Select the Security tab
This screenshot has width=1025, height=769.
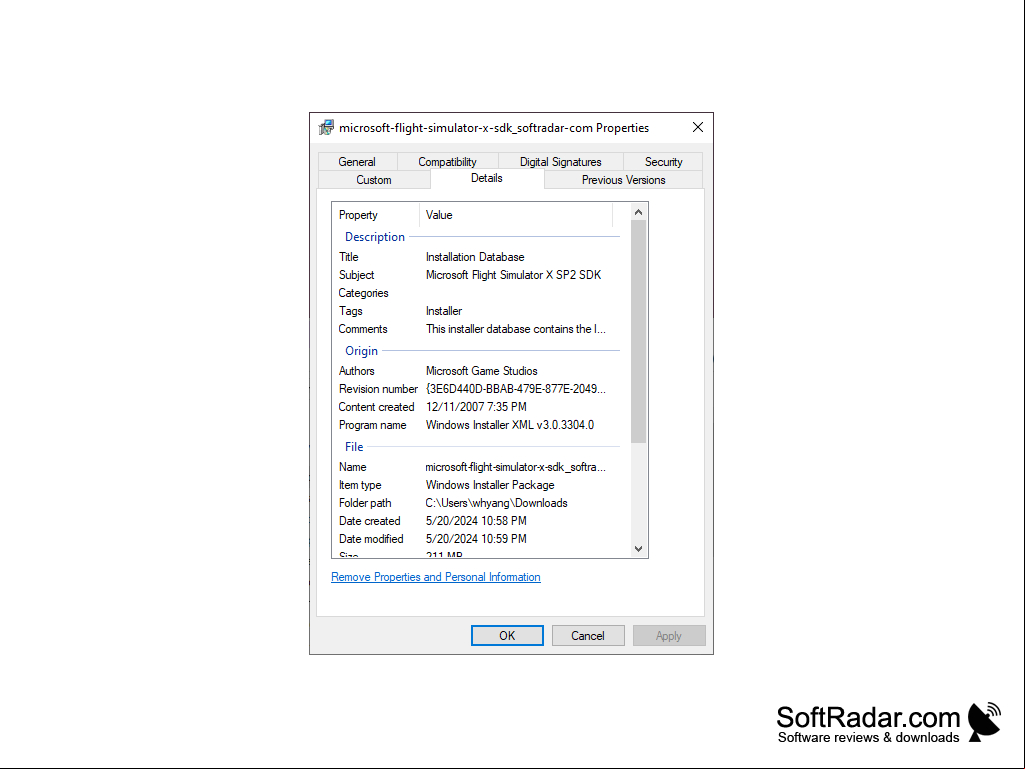[x=663, y=162]
